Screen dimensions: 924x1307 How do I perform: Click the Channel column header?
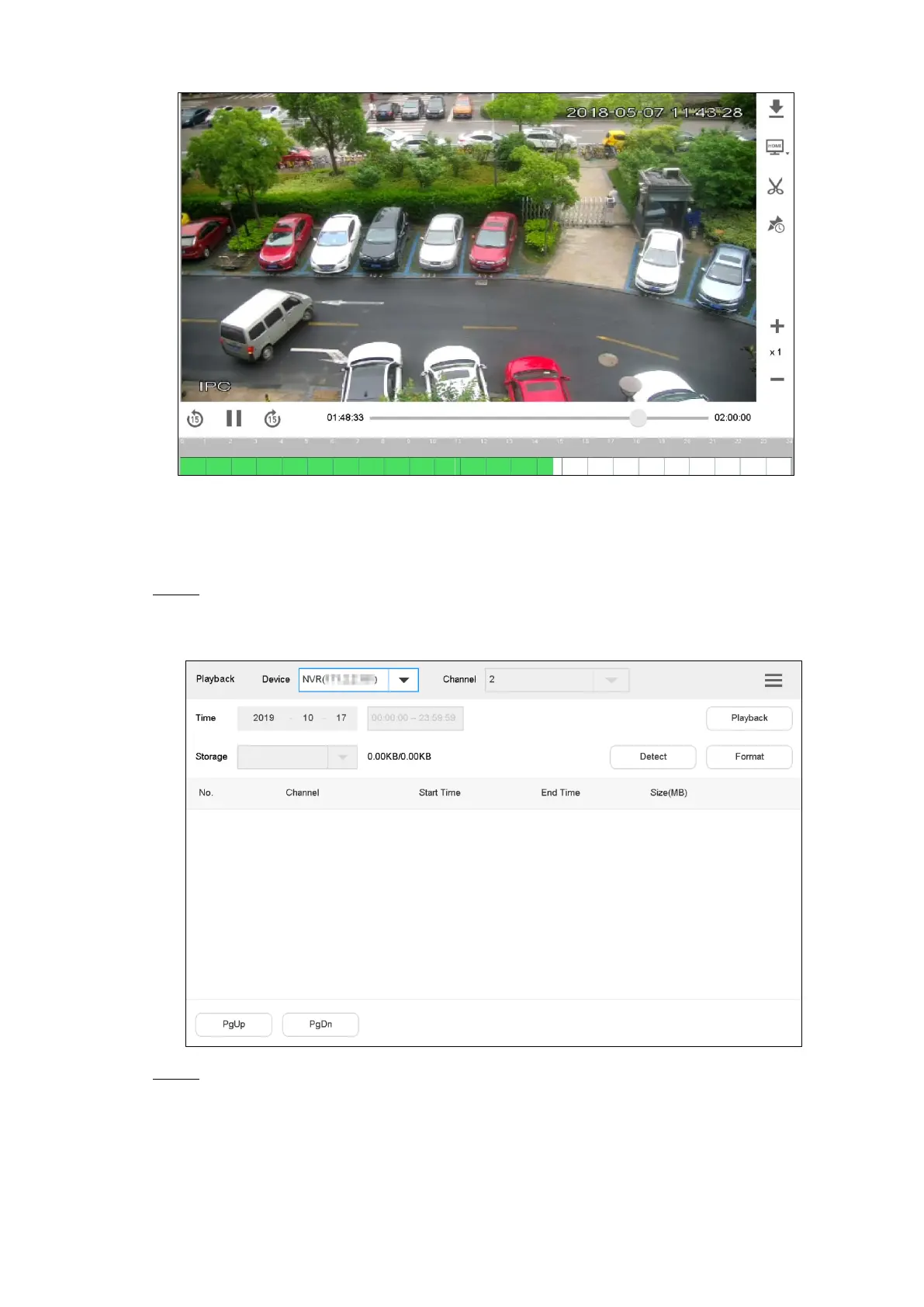coord(303,792)
